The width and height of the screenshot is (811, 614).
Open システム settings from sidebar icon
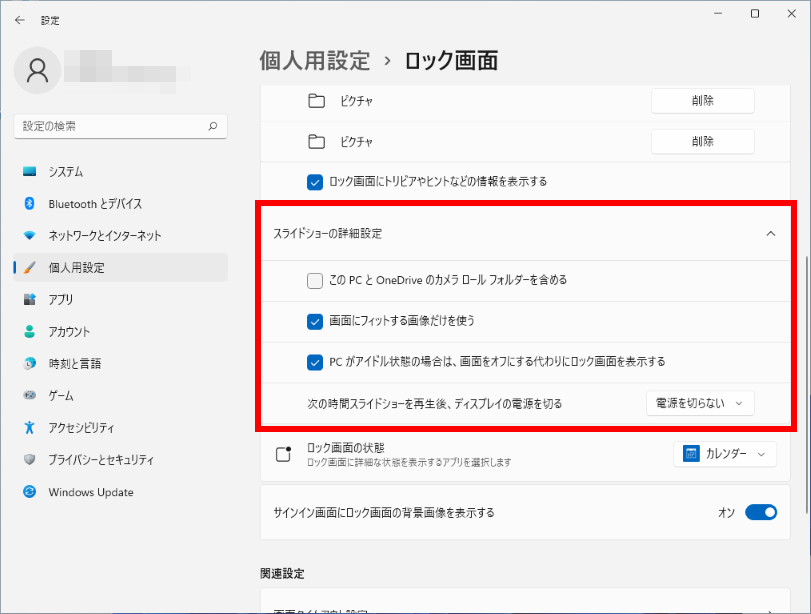(x=30, y=172)
